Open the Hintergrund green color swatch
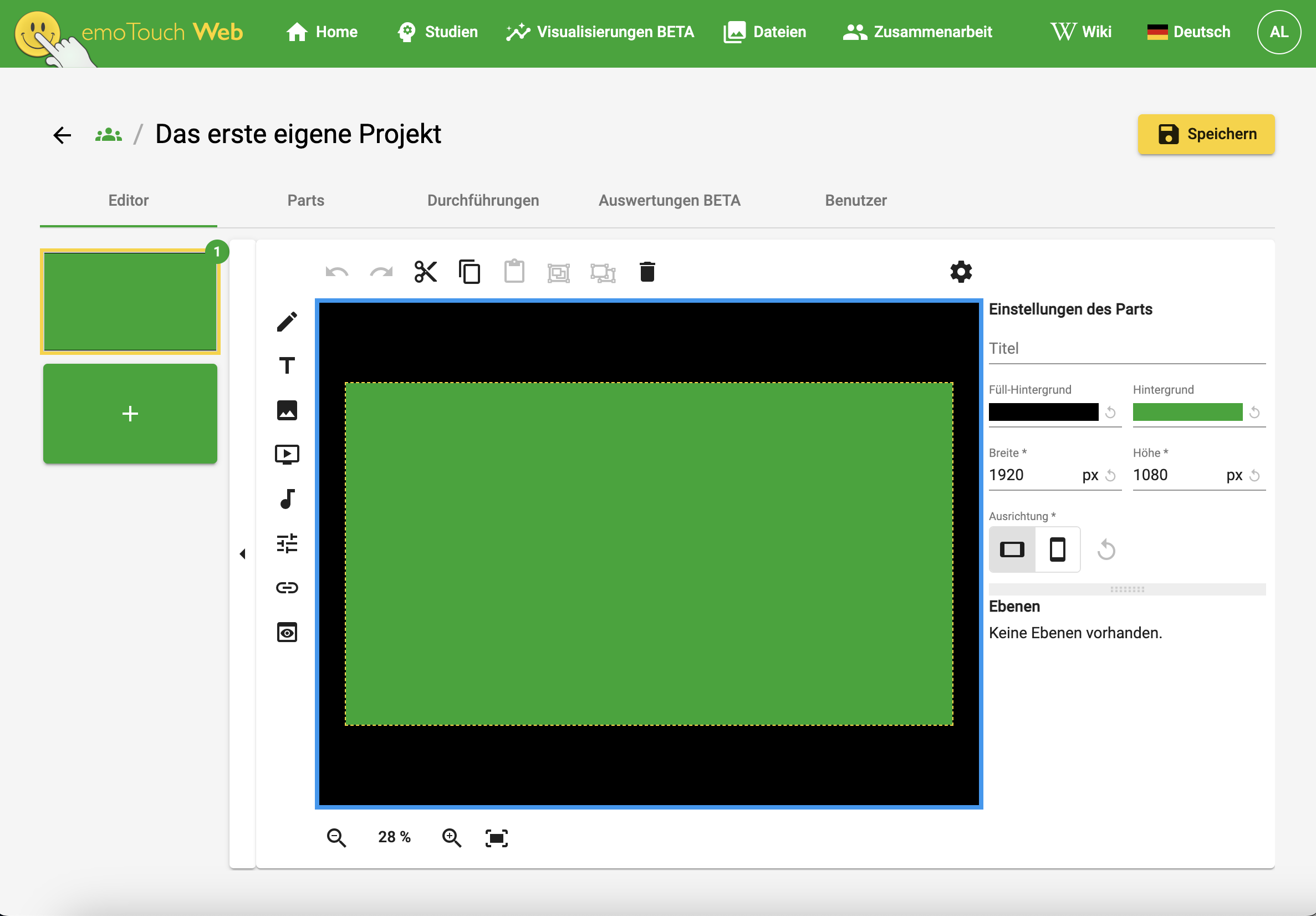 click(x=1187, y=412)
